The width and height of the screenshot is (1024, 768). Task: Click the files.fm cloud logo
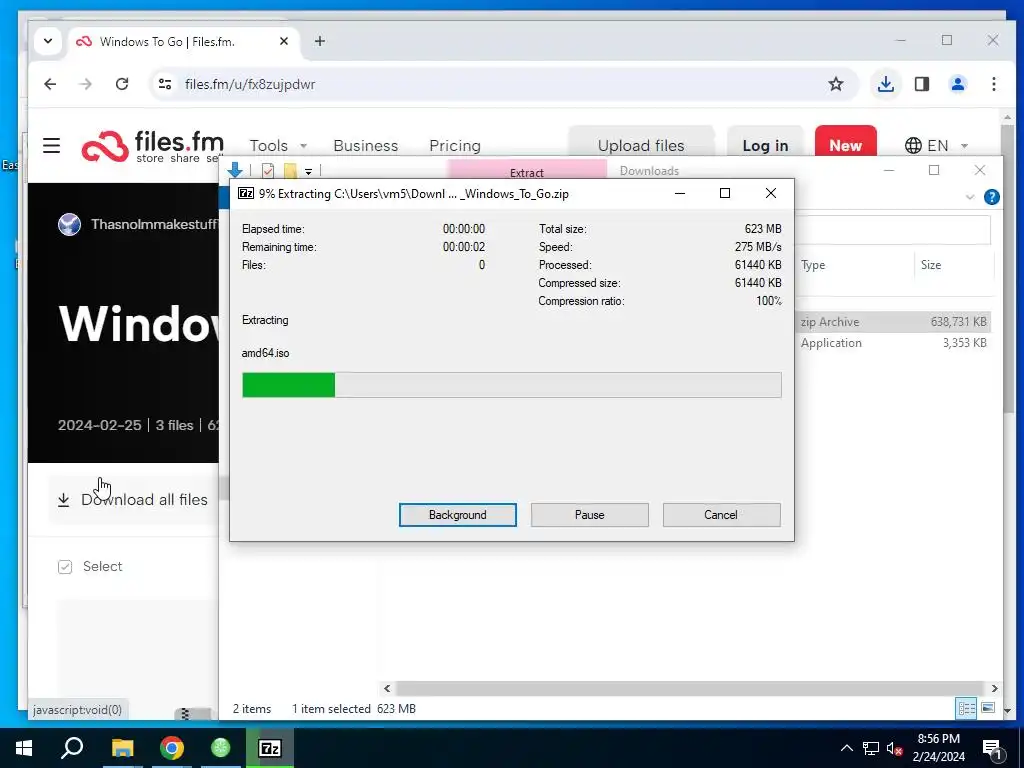104,146
